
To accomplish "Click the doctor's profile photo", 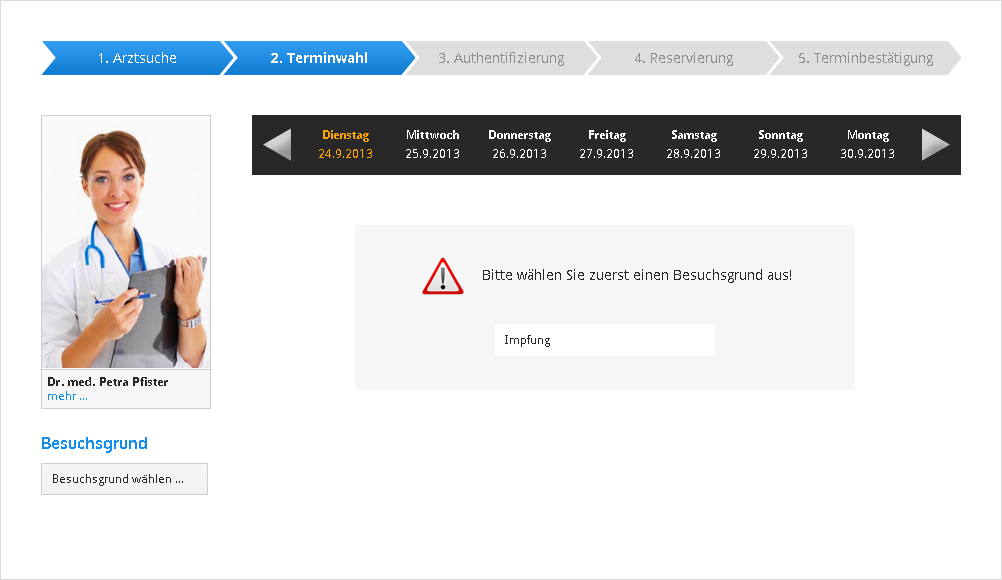I will pos(126,242).
